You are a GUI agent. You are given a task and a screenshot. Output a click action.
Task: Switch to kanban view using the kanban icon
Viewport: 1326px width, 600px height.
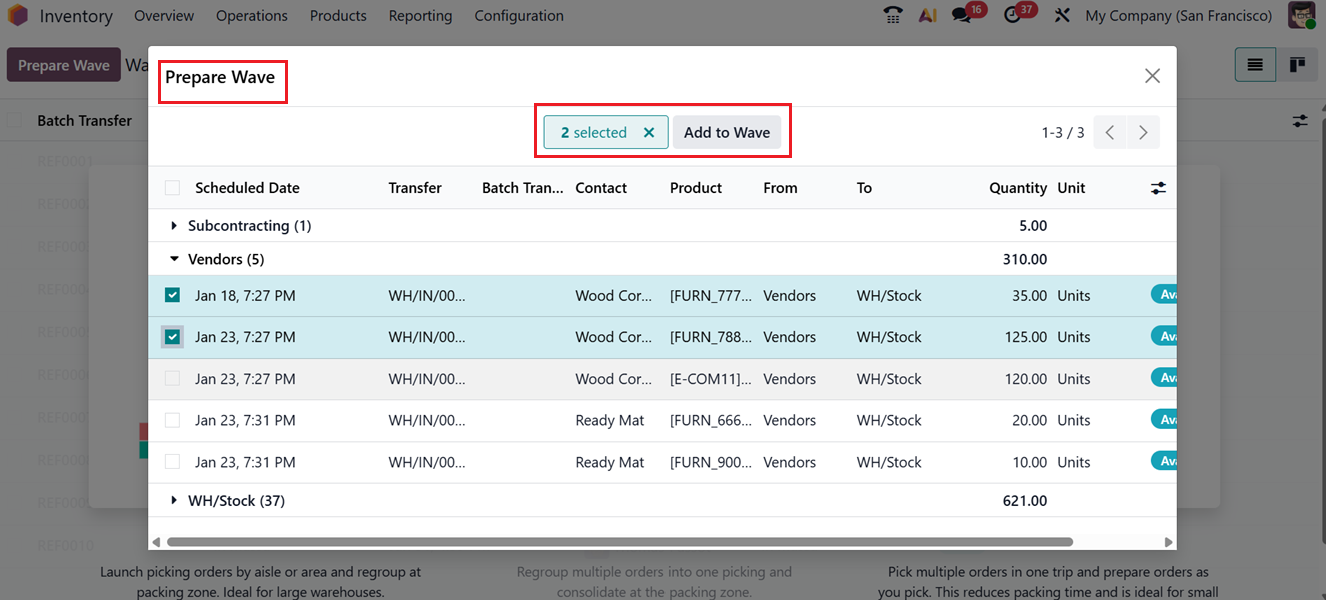(1297, 64)
